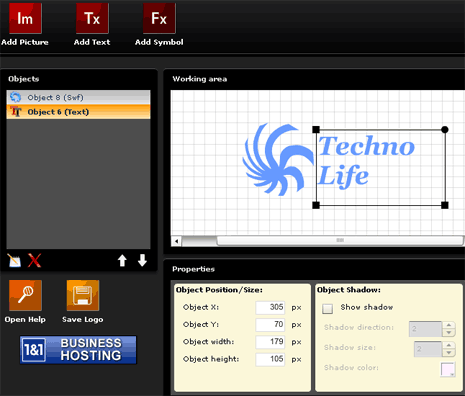Click the Save Logo floppy icon

click(x=83, y=295)
